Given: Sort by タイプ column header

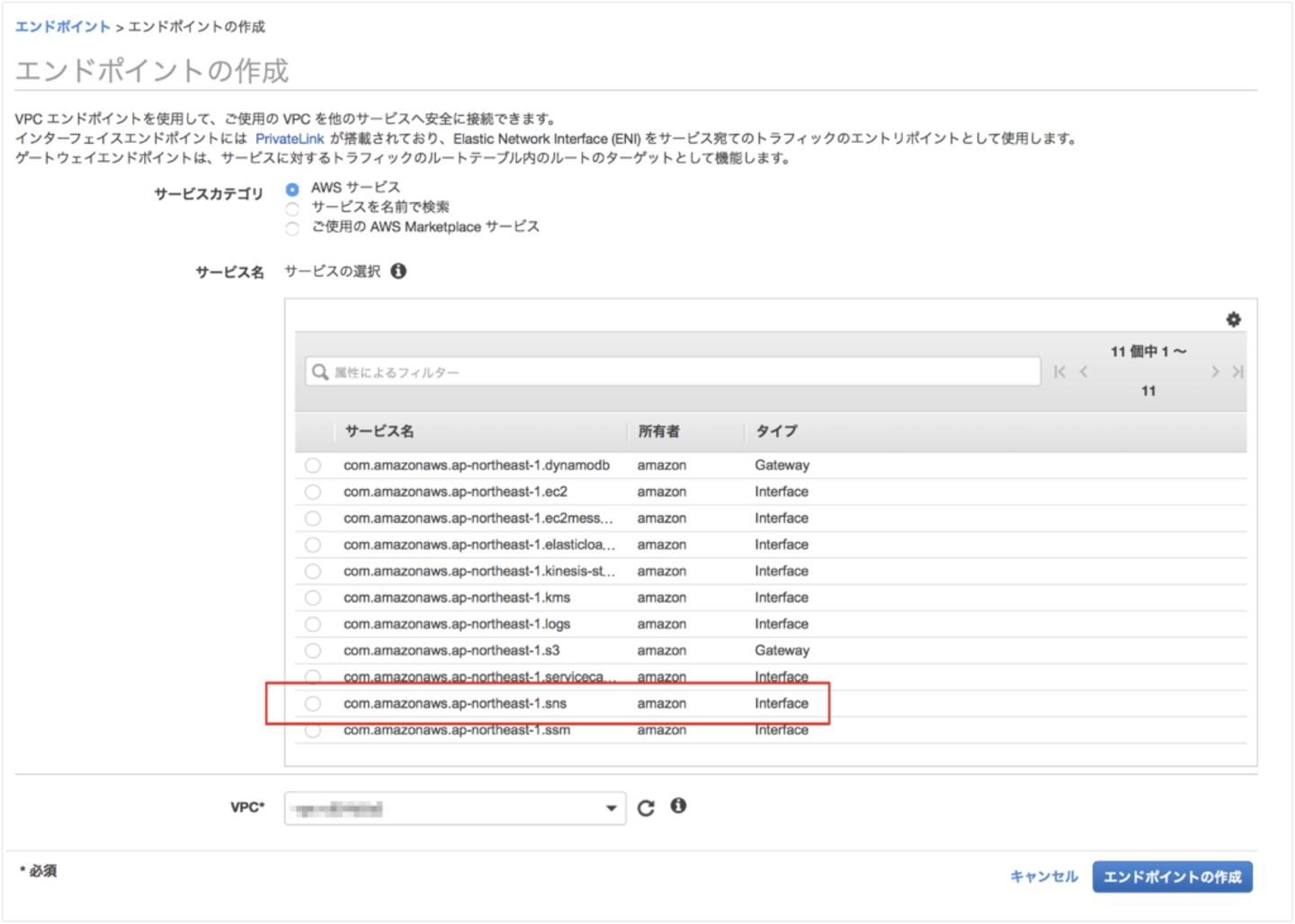Looking at the screenshot, I should click(777, 431).
